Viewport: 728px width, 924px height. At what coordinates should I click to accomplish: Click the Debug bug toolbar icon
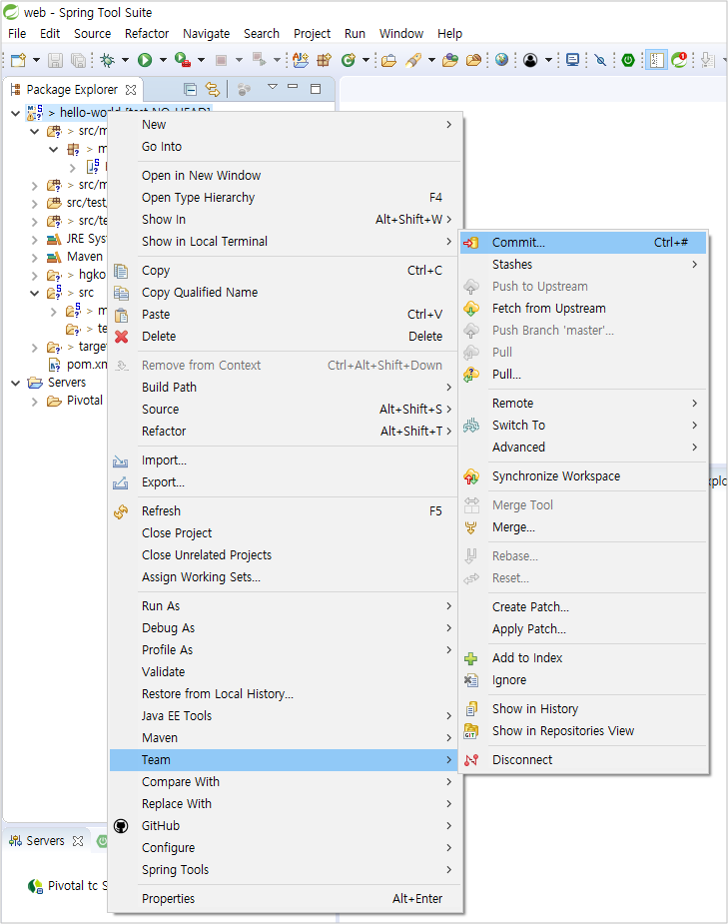tap(107, 60)
